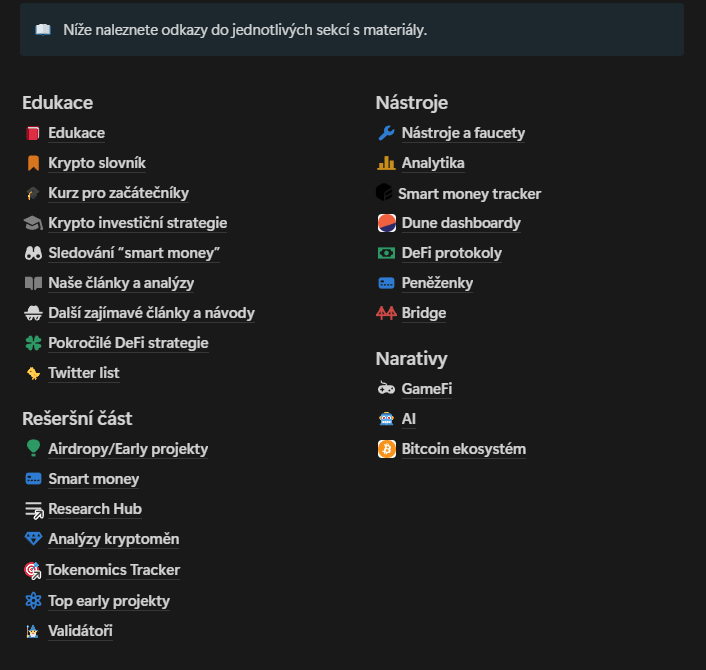The image size is (706, 670).
Task: Click the orange bookmark icon for Krypto slovník
Action: pos(33,163)
